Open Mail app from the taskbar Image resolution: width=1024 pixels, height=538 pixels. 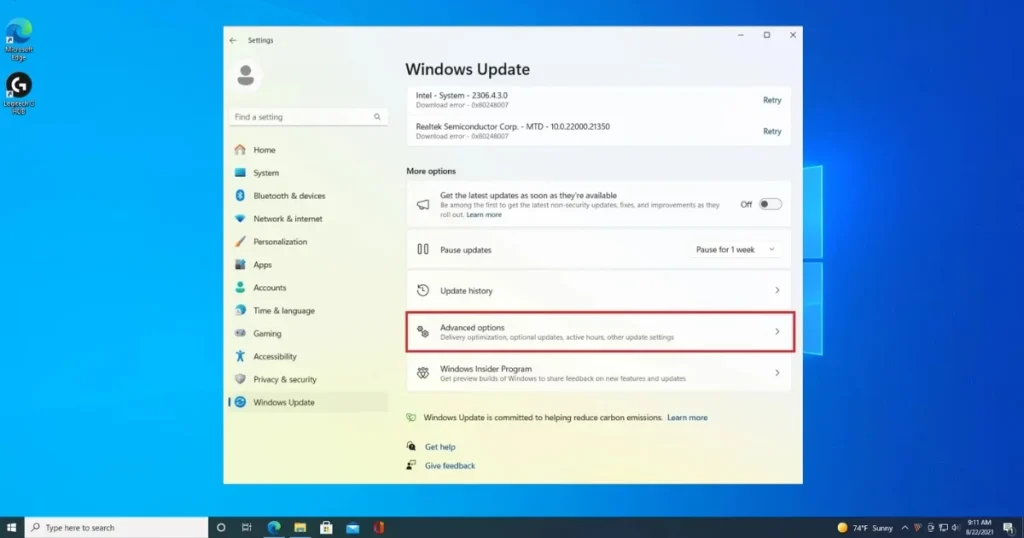click(353, 528)
